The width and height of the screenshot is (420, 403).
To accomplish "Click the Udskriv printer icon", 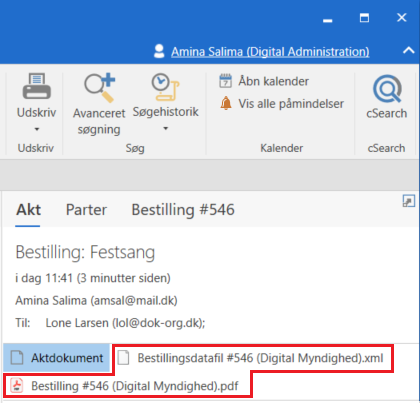I will point(37,86).
